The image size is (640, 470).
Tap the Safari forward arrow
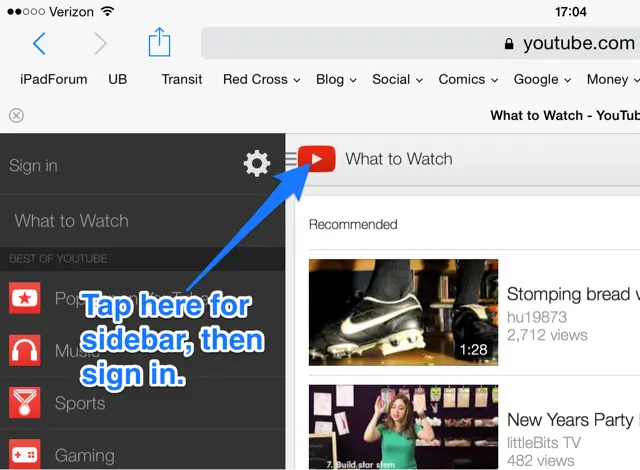(100, 43)
